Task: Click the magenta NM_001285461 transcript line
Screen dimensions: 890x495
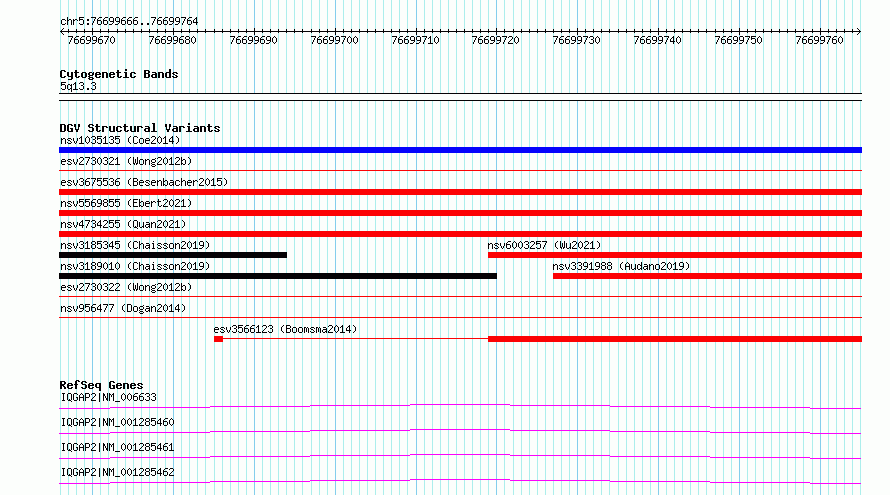Action: [460, 456]
